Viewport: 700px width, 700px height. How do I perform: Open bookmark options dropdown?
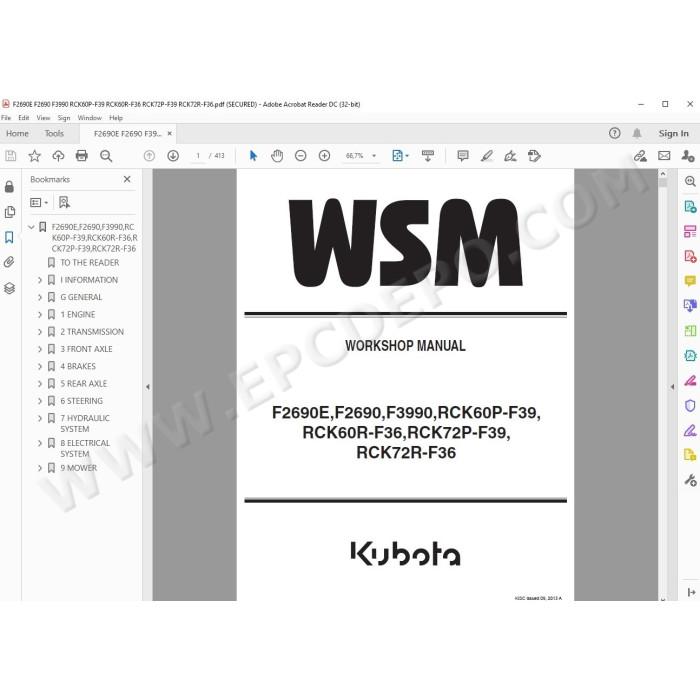(39, 203)
